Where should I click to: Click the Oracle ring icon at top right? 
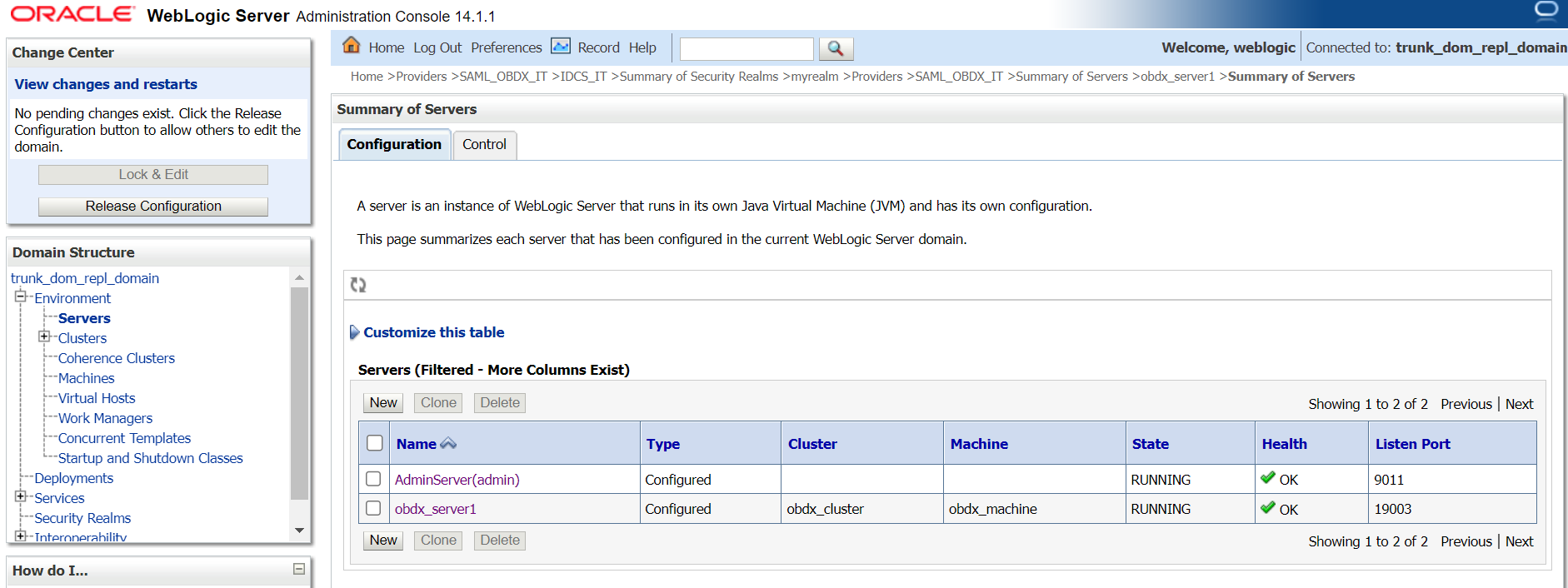1546,11
